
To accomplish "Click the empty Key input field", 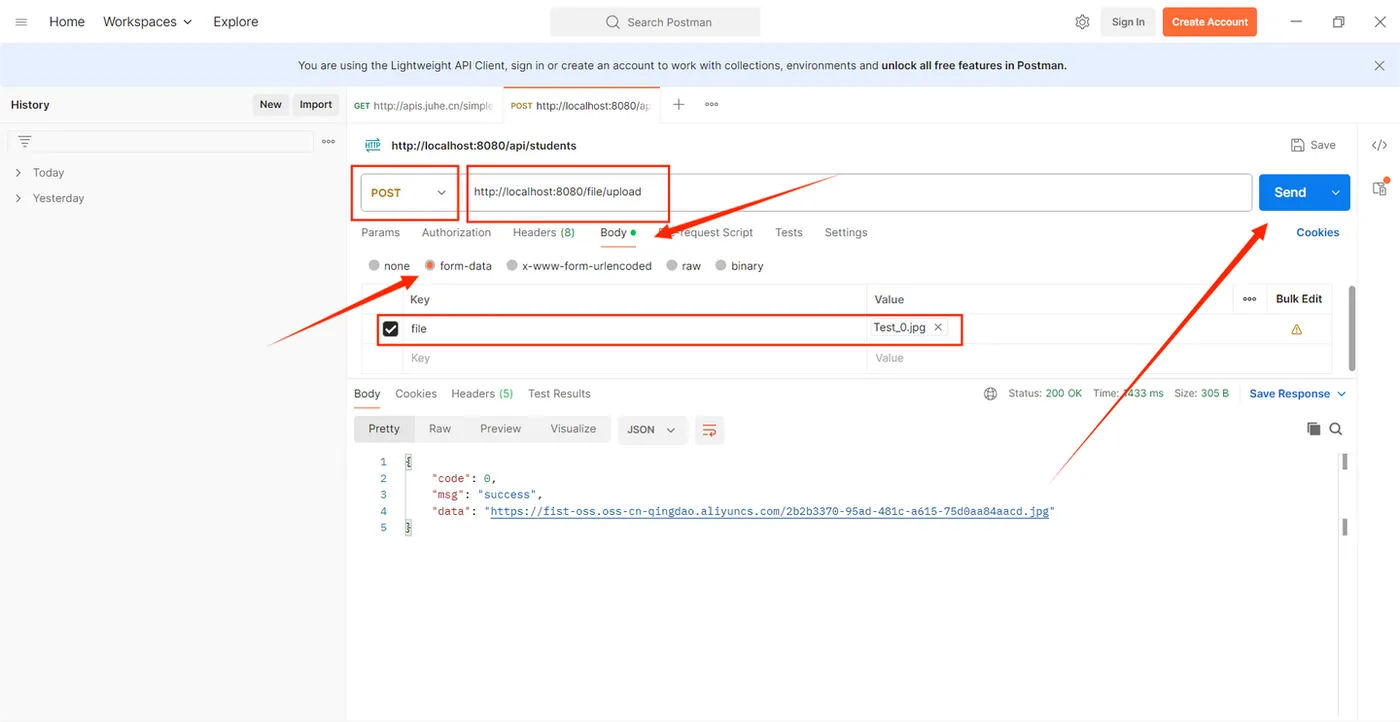I will point(636,358).
